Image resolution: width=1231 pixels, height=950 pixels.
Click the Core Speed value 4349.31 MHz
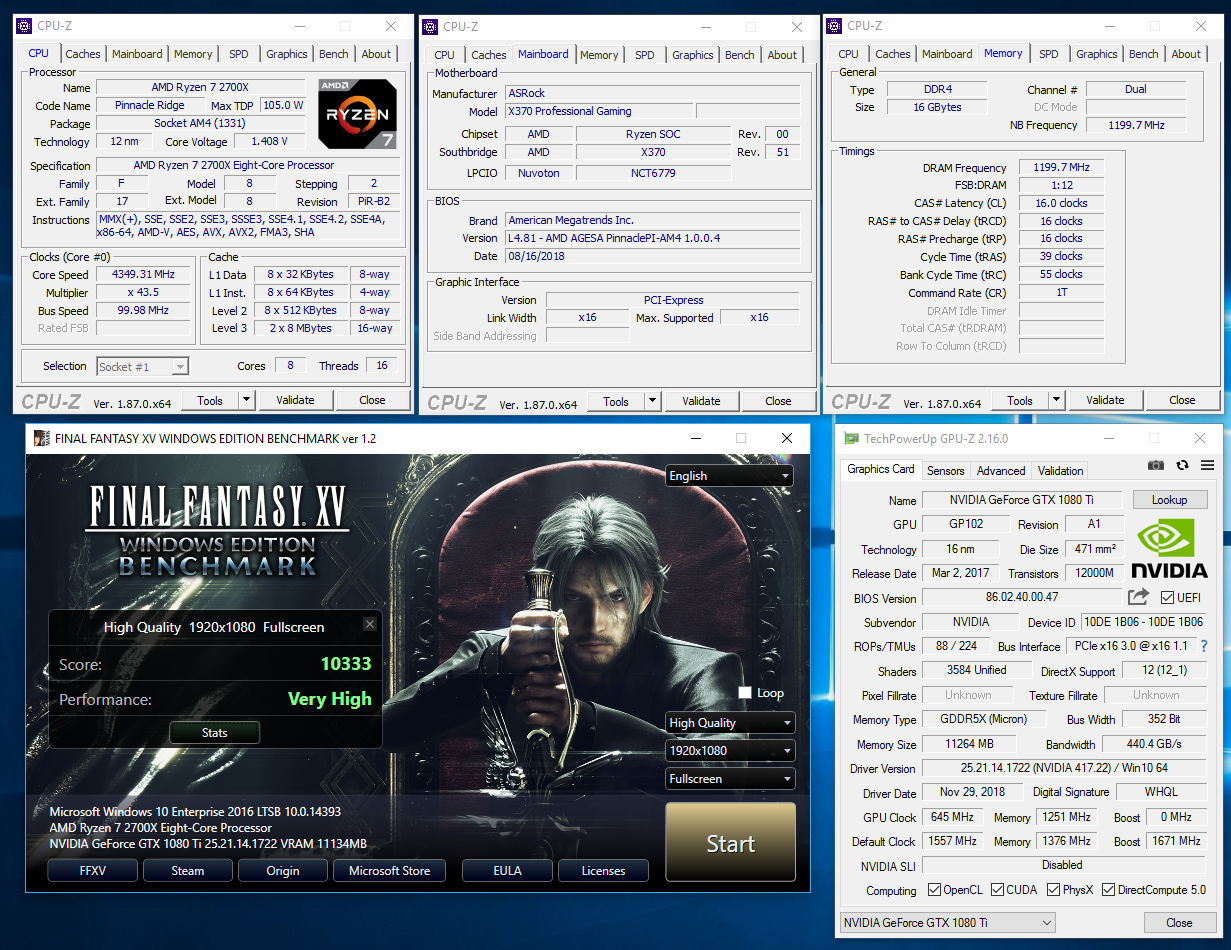tap(145, 275)
